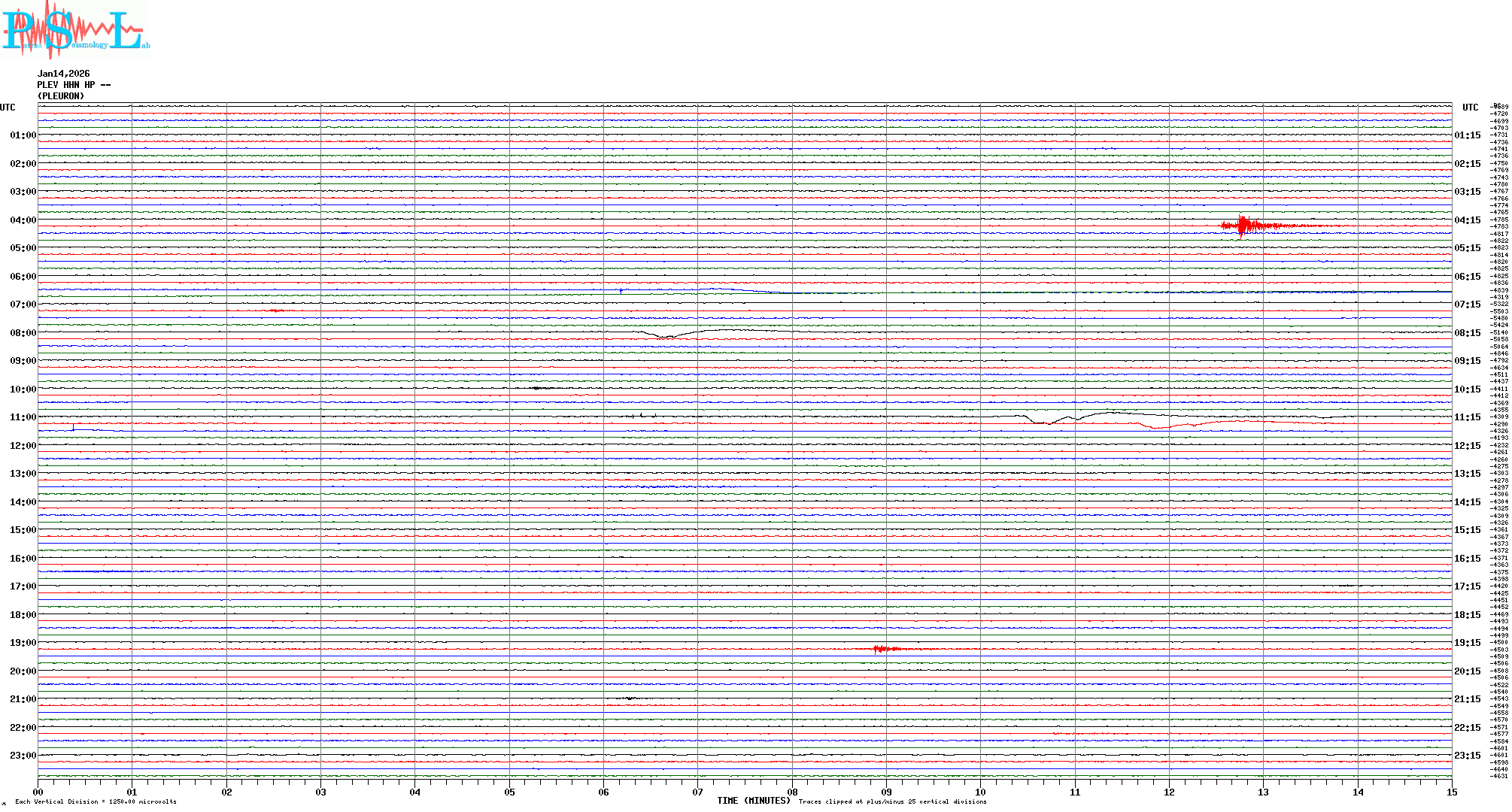1512x812 pixels.
Task: Click the 11:00 hour label on left axis
Action: (23, 417)
